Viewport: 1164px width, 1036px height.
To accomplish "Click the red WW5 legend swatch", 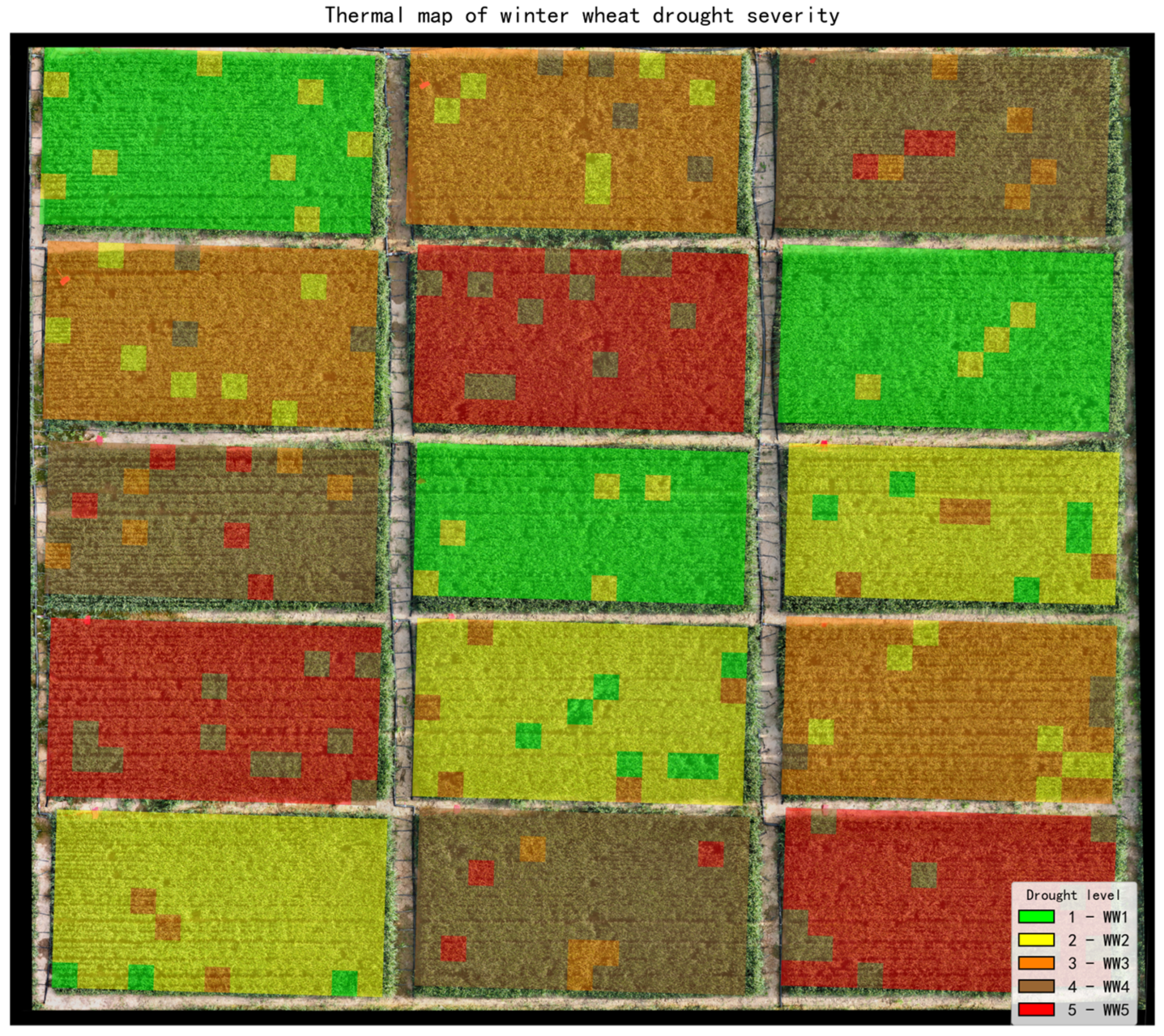I will click(x=1036, y=1010).
